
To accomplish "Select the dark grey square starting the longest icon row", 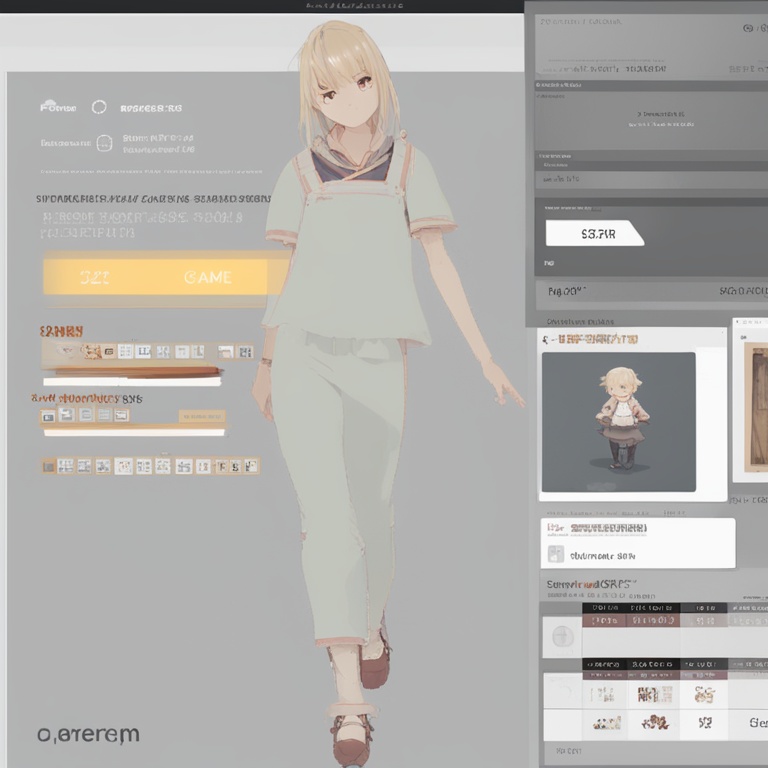I will [48, 466].
